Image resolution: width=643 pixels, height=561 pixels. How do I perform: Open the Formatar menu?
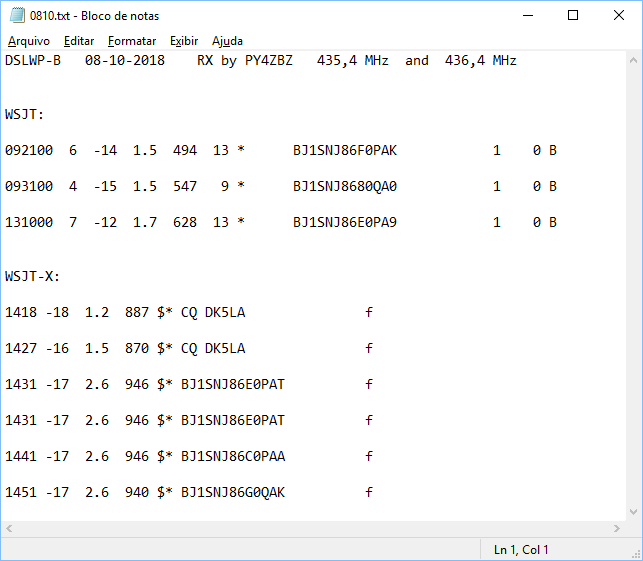pyautogui.click(x=132, y=41)
